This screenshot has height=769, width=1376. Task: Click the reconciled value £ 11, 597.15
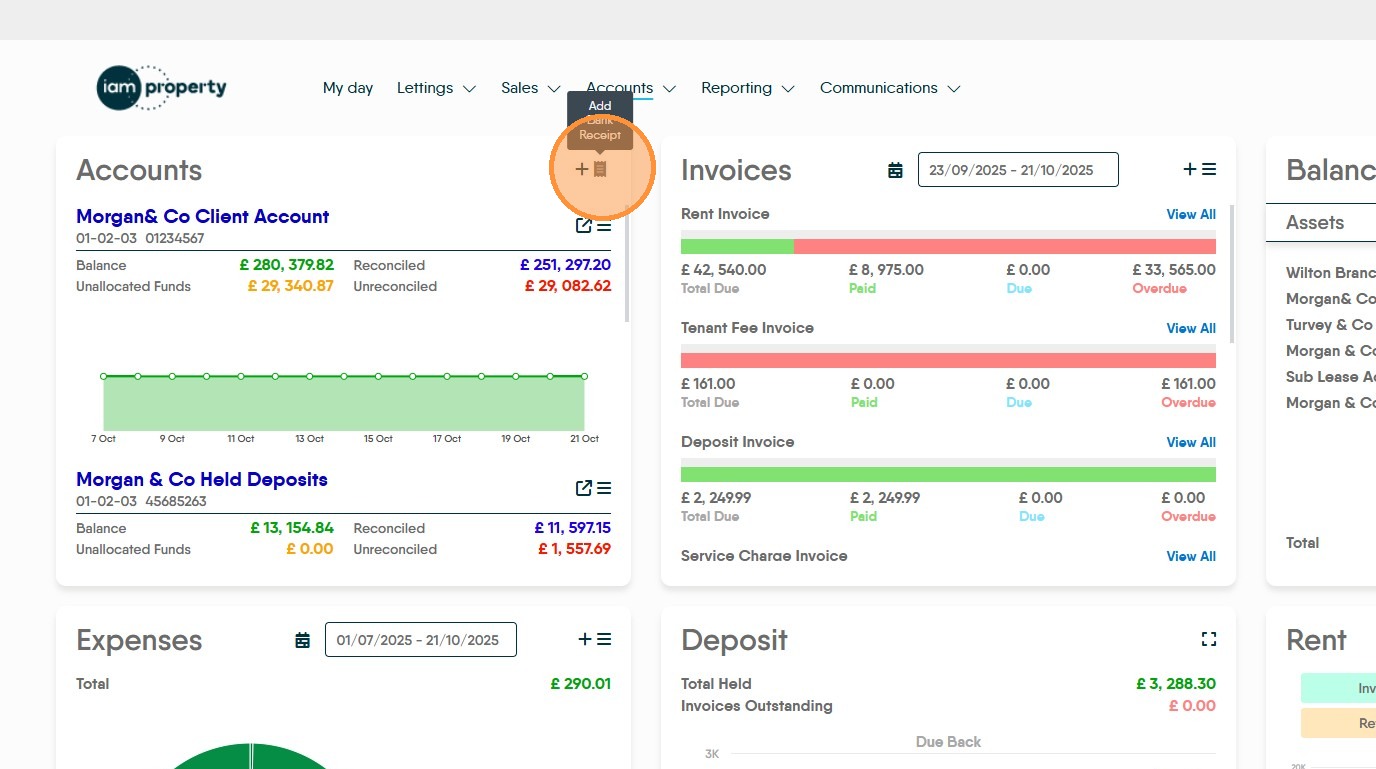coord(573,528)
